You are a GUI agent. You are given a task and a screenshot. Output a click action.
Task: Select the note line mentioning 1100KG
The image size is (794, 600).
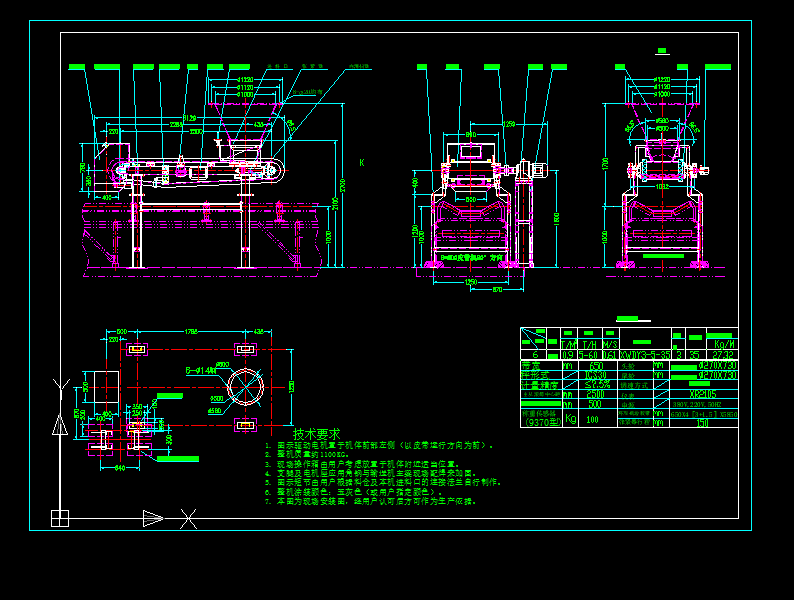click(x=307, y=455)
